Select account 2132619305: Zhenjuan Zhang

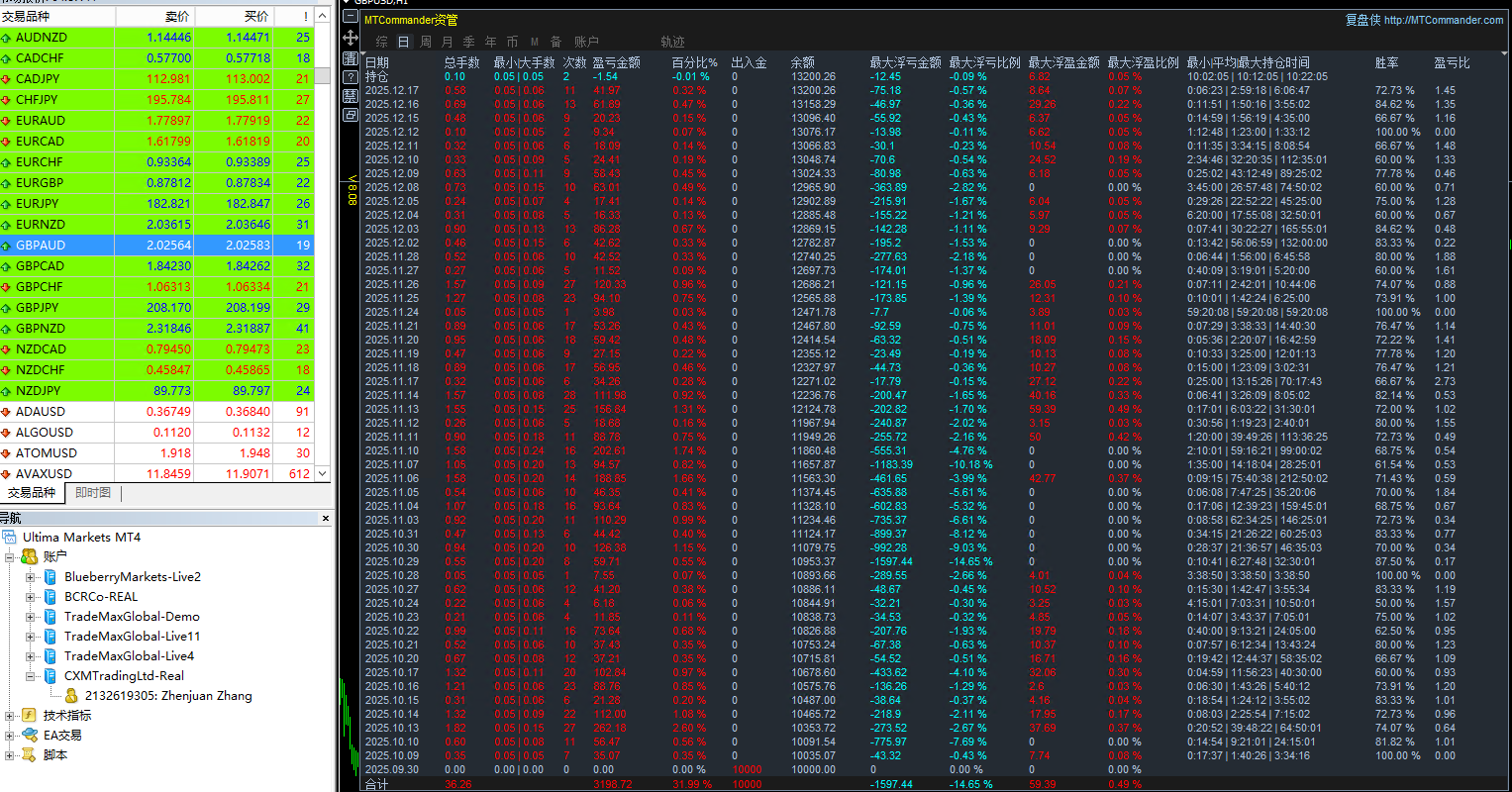(x=168, y=696)
